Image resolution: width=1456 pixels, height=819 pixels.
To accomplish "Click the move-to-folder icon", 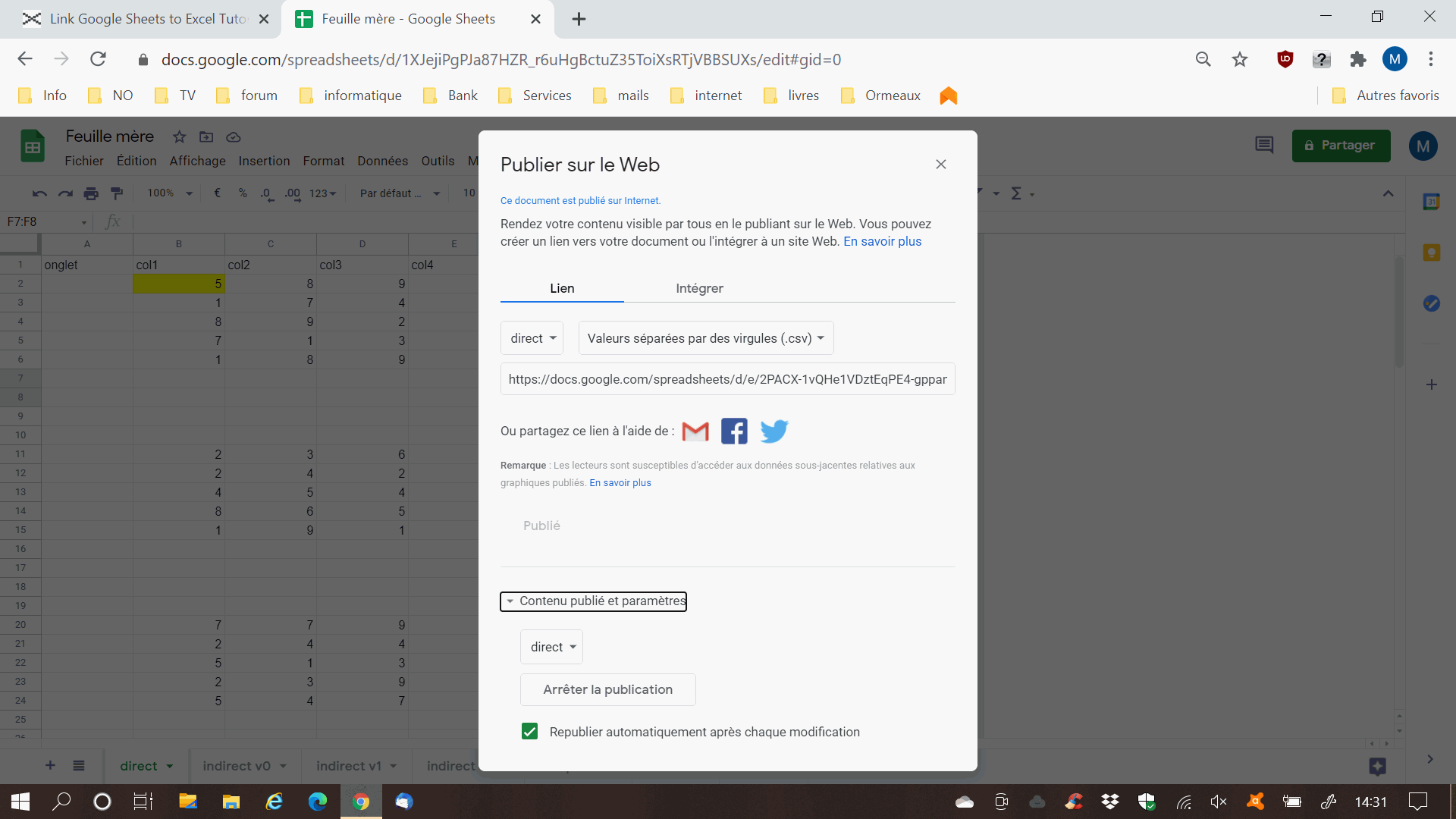I will pyautogui.click(x=206, y=136).
